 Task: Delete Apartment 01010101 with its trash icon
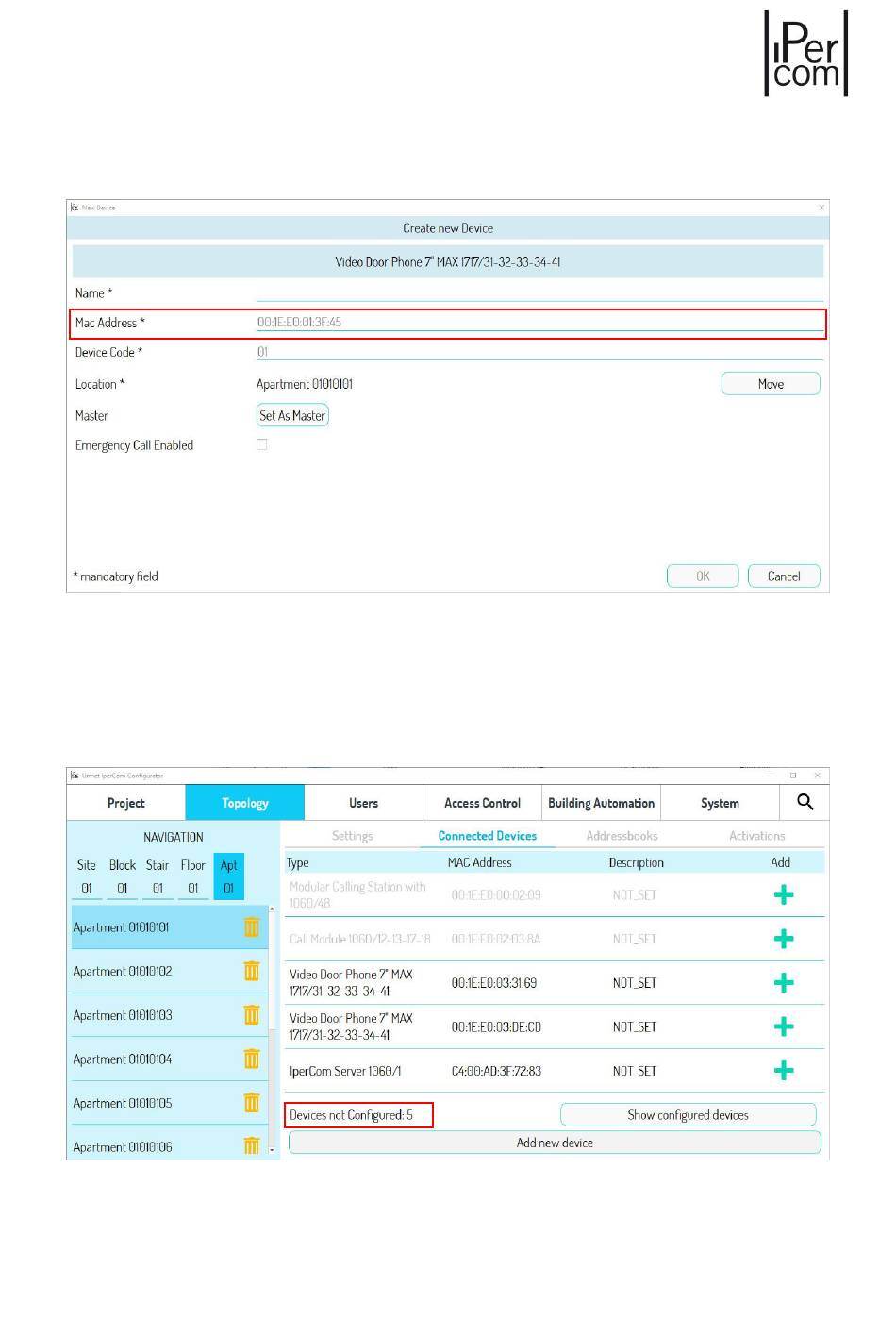pos(252,927)
